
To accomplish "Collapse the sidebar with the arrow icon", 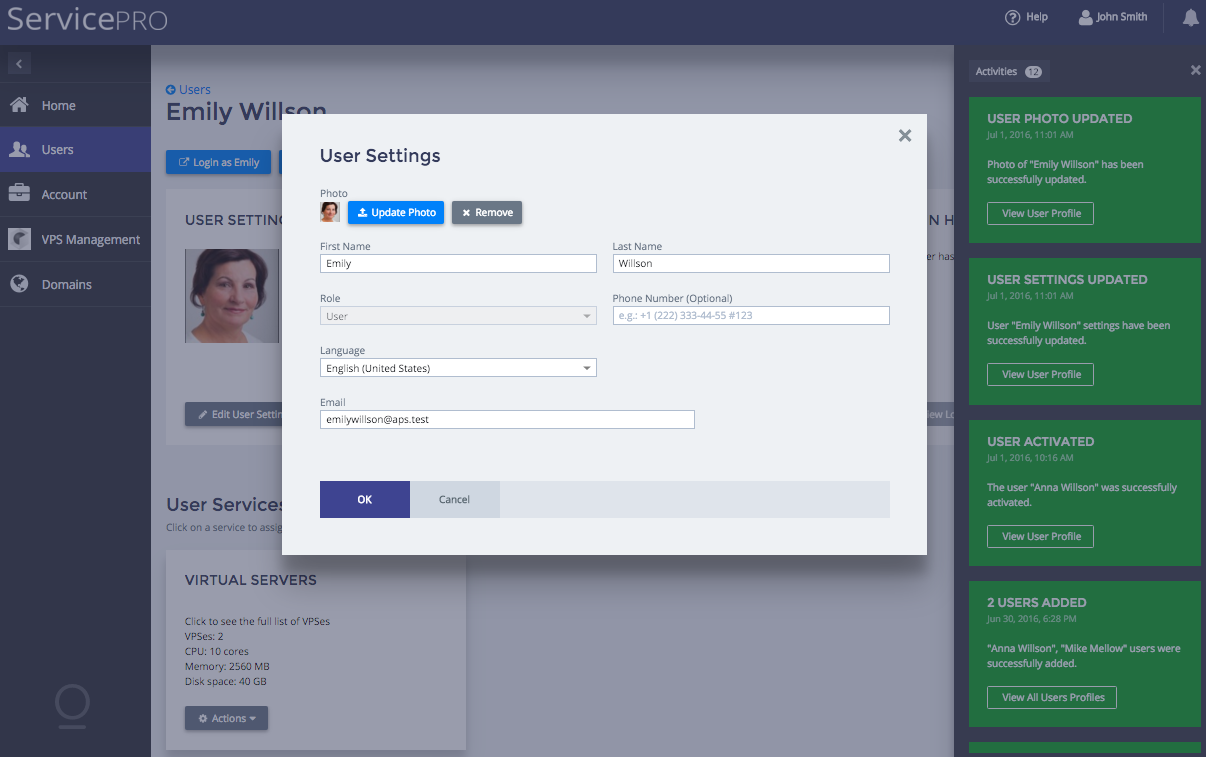I will click(19, 64).
